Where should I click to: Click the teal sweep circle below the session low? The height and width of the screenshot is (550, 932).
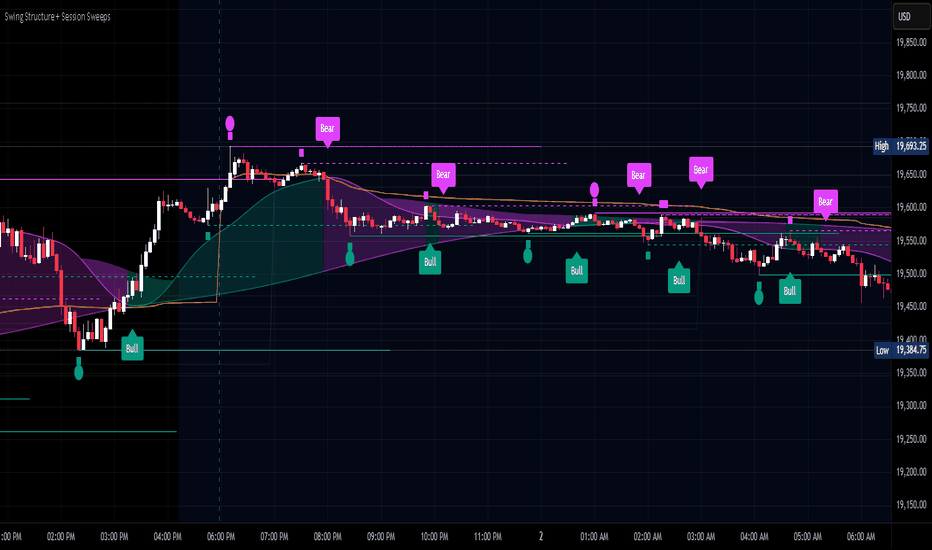[78, 372]
